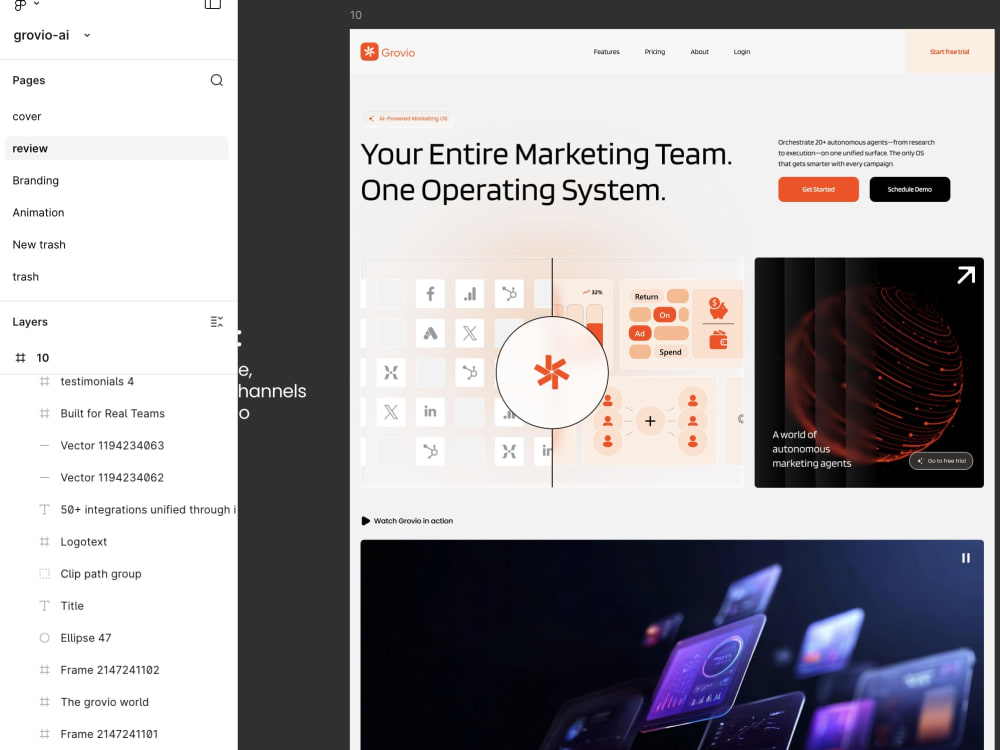
Task: Click the Pricing nav link
Action: point(654,52)
